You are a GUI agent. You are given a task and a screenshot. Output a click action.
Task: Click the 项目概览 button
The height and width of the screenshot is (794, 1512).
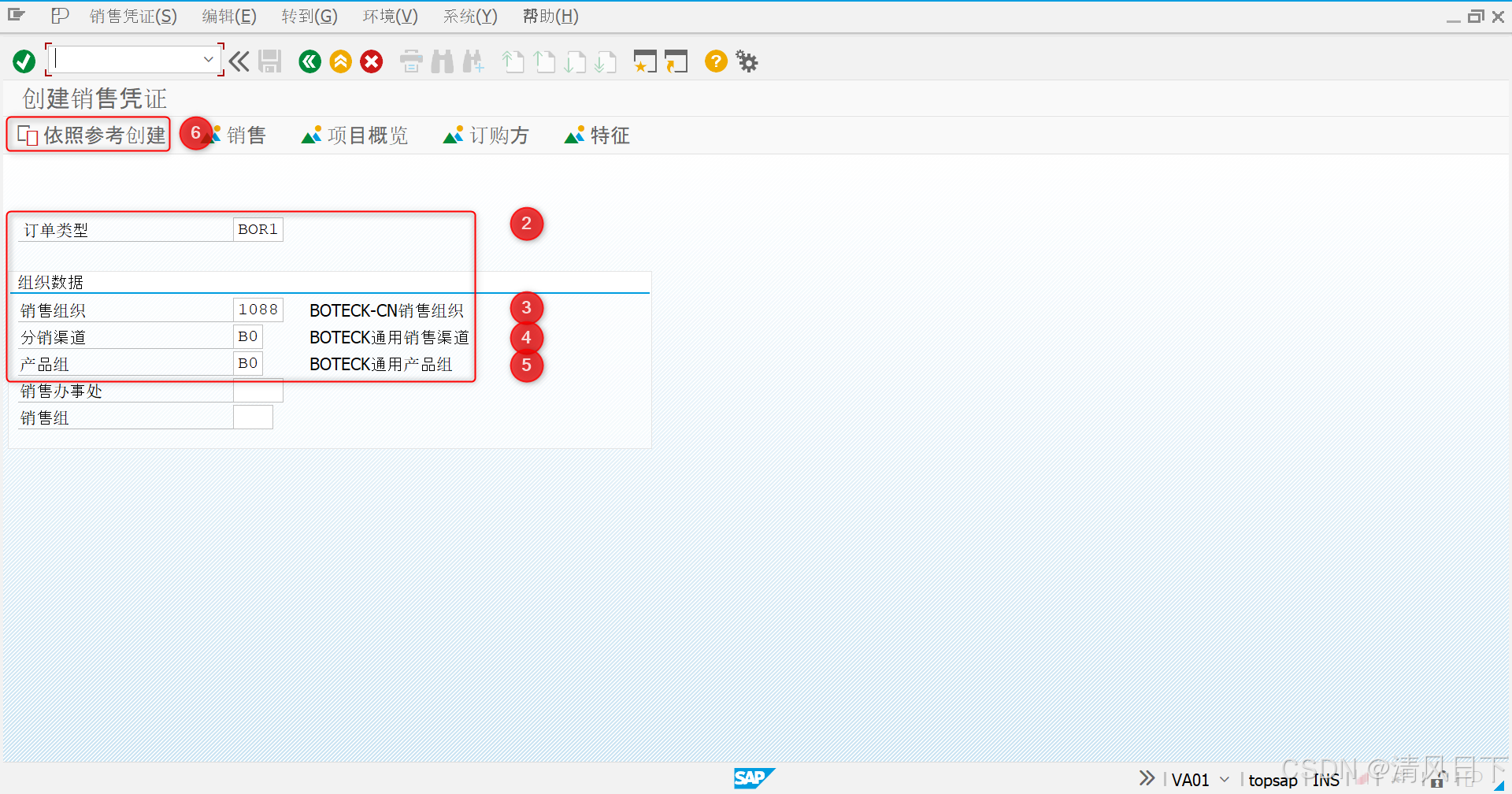354,135
